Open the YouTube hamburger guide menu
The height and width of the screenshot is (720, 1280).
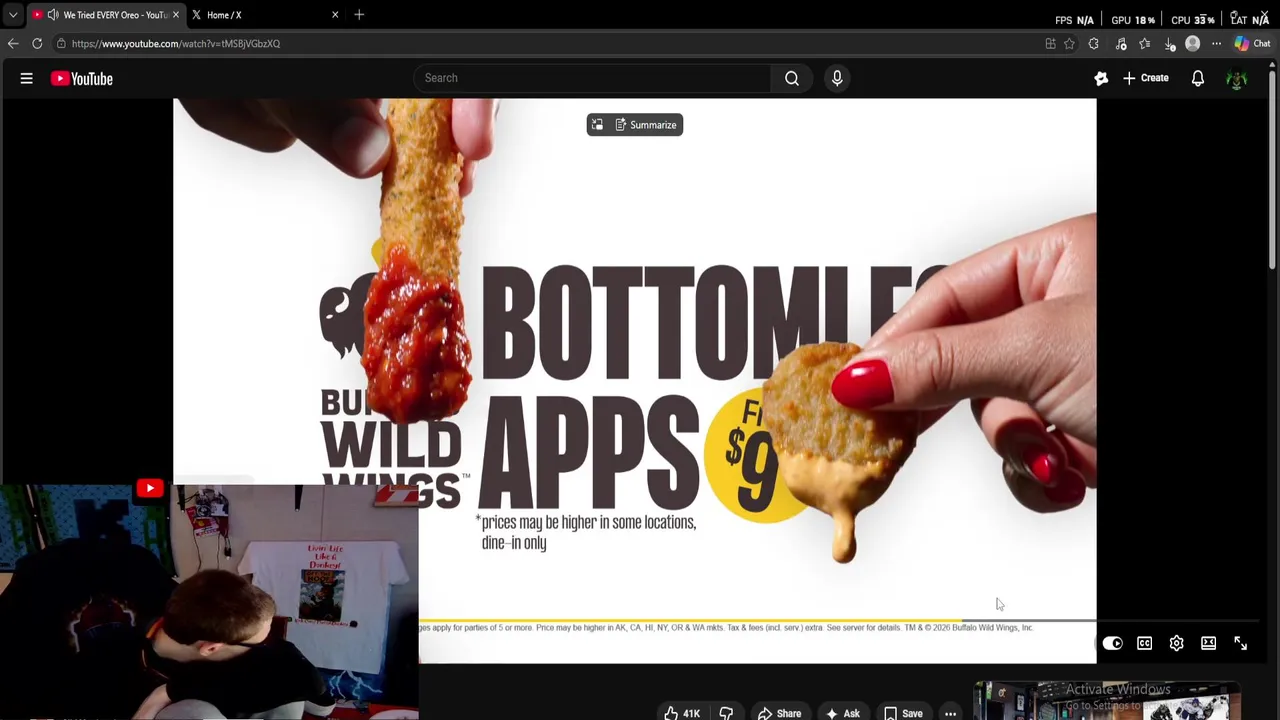click(x=27, y=78)
